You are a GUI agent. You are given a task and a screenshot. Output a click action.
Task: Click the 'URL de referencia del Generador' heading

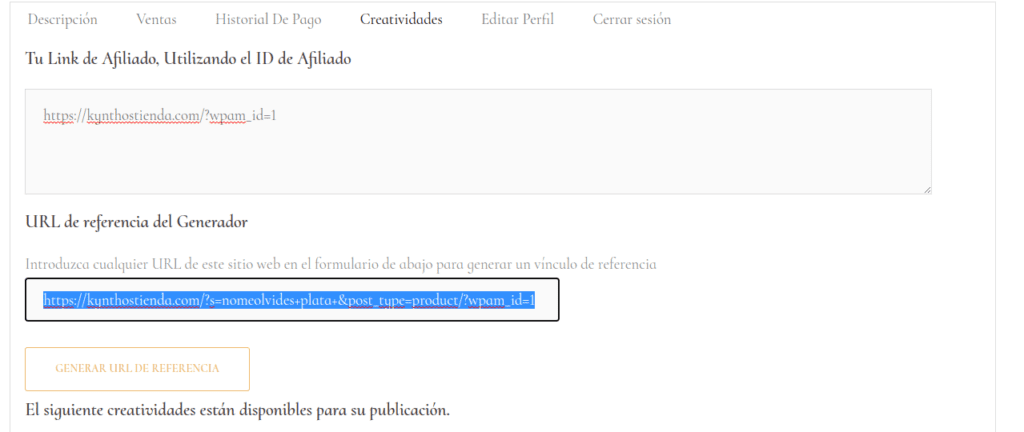click(136, 221)
